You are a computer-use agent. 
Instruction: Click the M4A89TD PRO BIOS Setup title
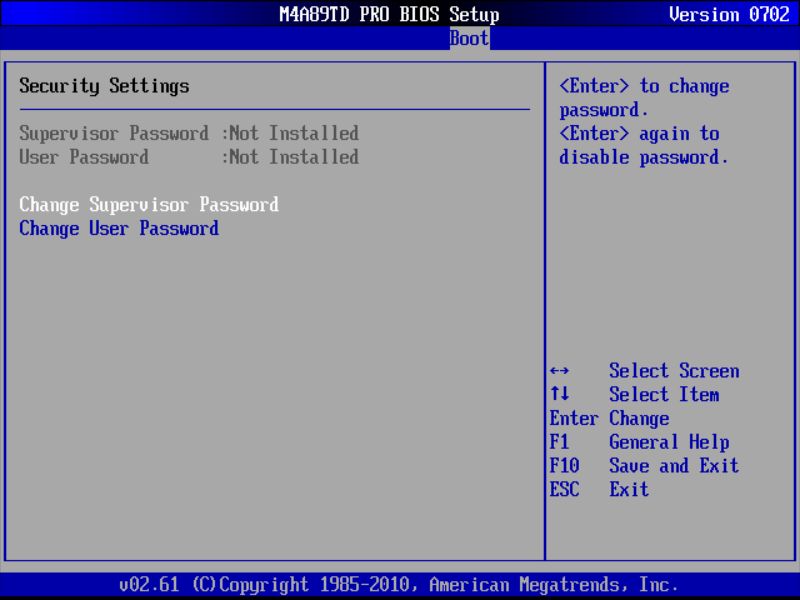tap(389, 13)
